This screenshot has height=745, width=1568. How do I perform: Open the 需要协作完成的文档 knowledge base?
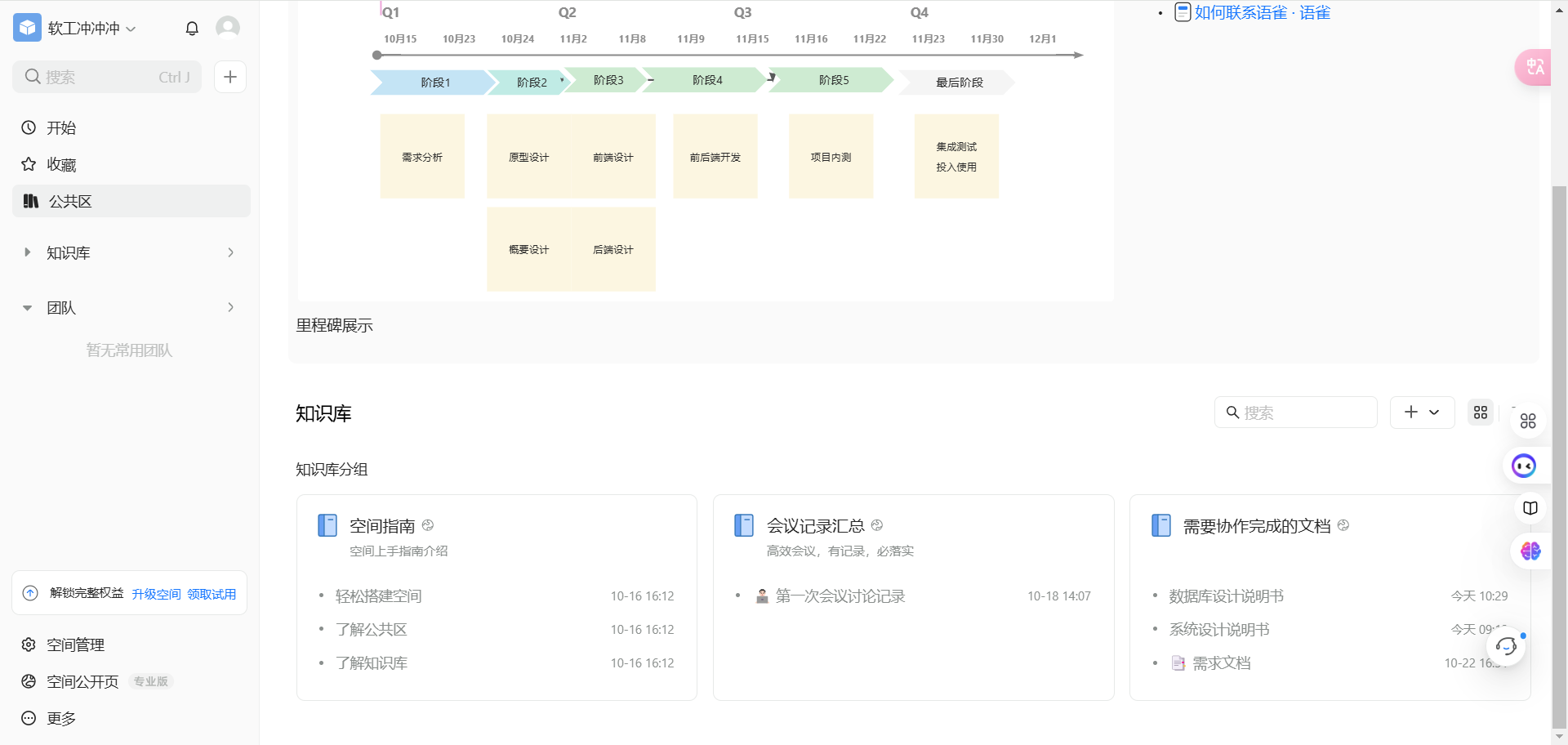(1257, 526)
